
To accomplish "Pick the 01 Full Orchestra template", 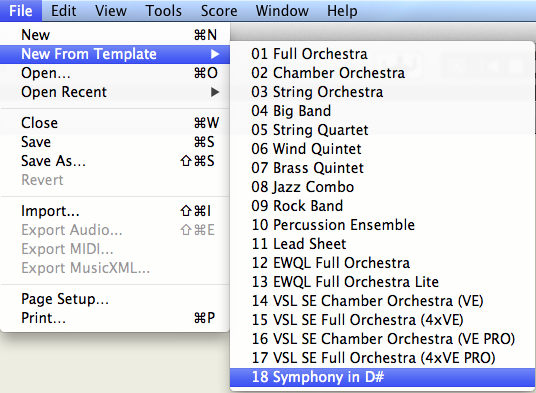I will pyautogui.click(x=382, y=54).
